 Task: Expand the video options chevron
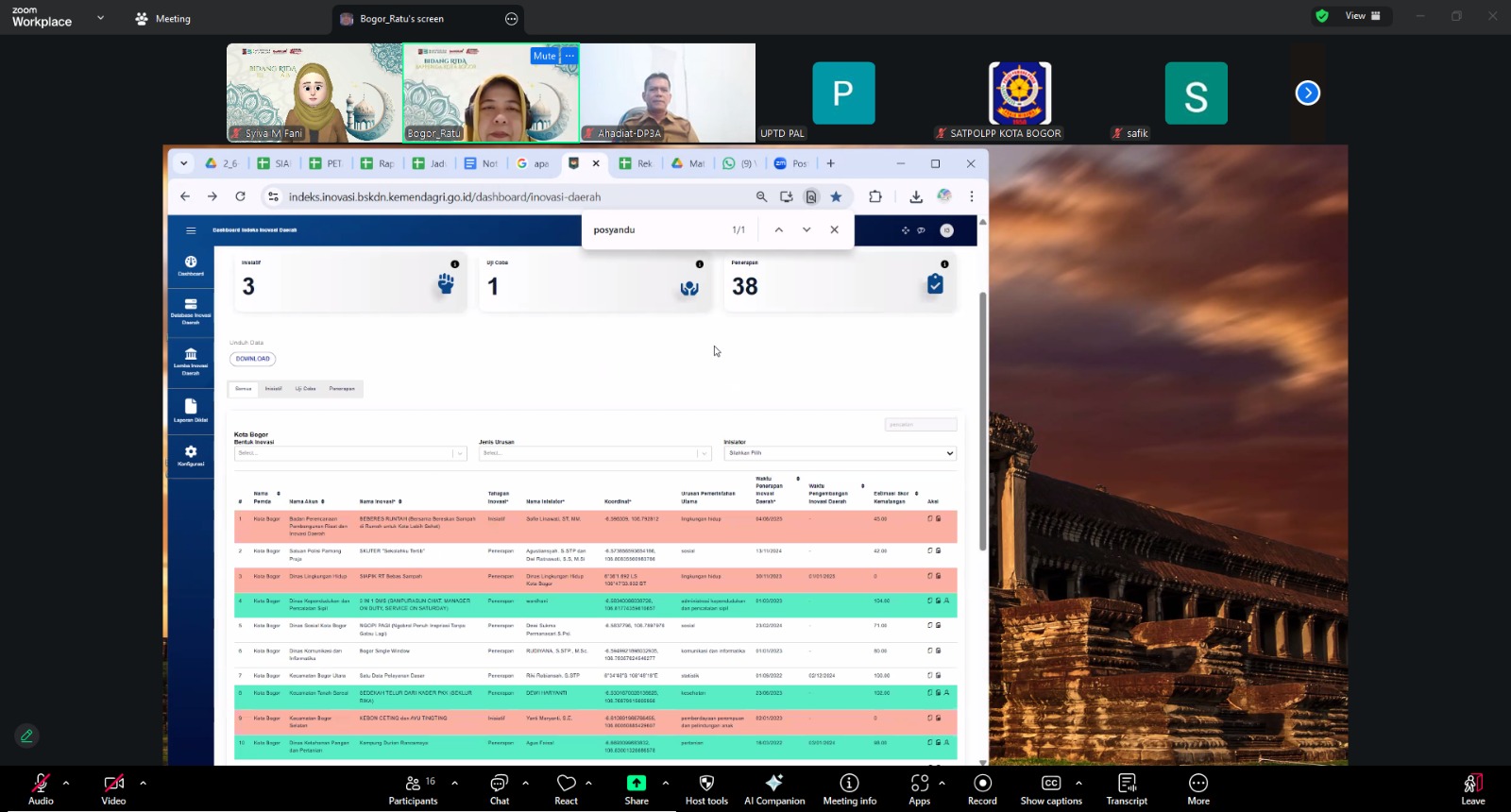tap(143, 783)
